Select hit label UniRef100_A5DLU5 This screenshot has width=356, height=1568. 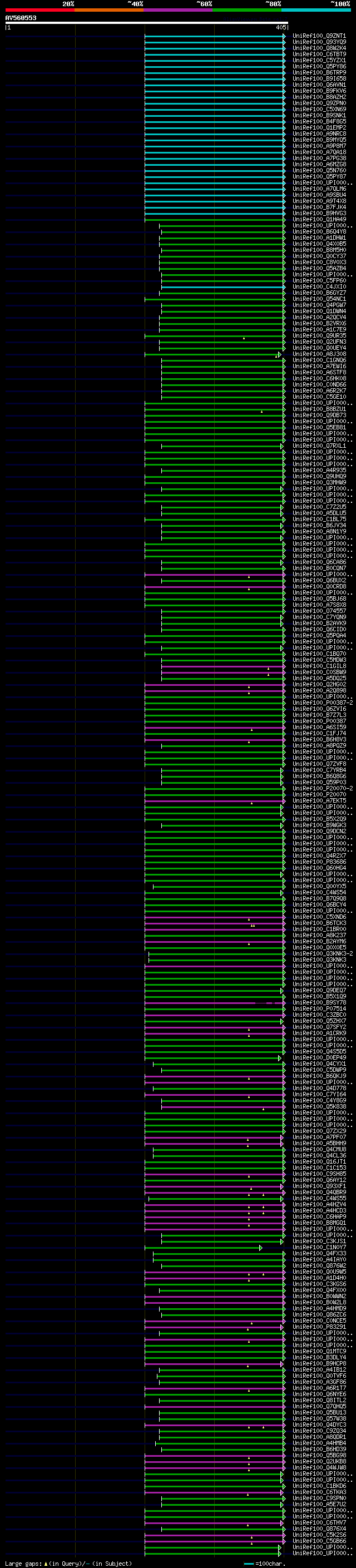[x=319, y=513]
